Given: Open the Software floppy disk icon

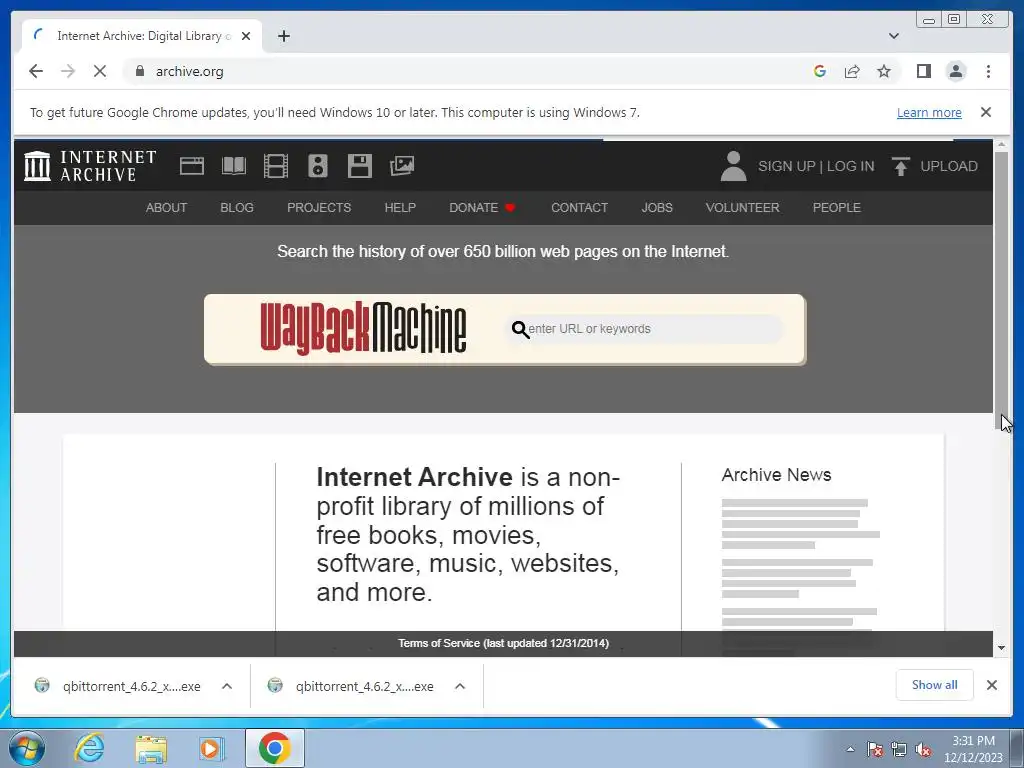Looking at the screenshot, I should (360, 166).
